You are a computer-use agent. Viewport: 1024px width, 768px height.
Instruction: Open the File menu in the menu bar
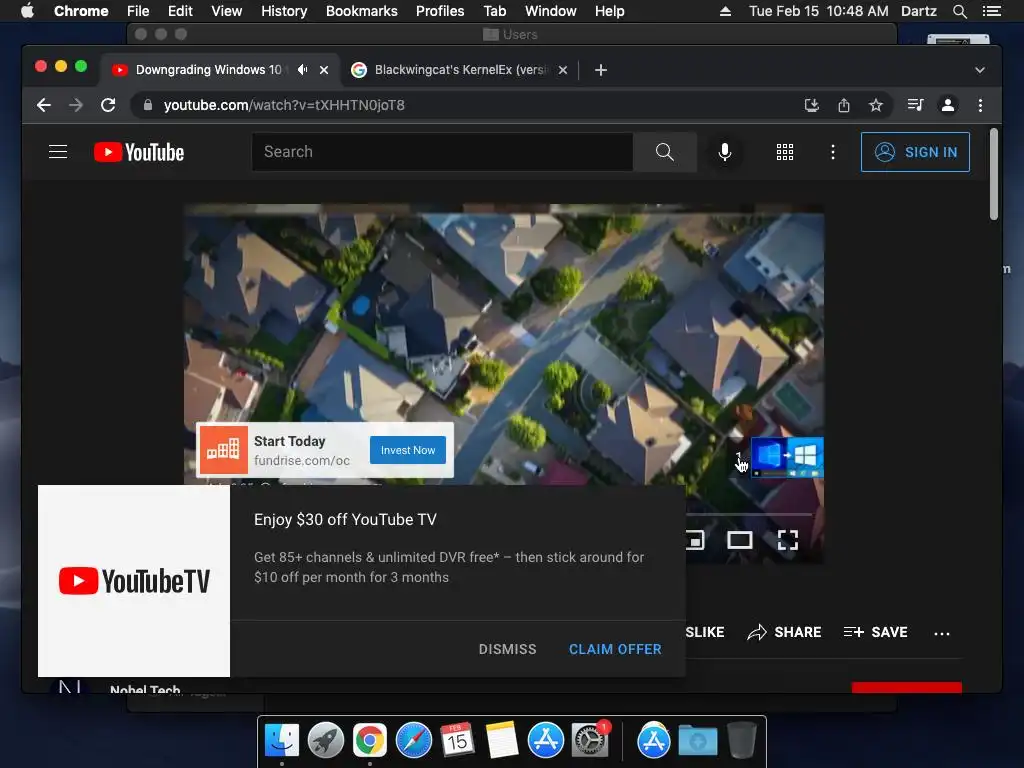(138, 11)
